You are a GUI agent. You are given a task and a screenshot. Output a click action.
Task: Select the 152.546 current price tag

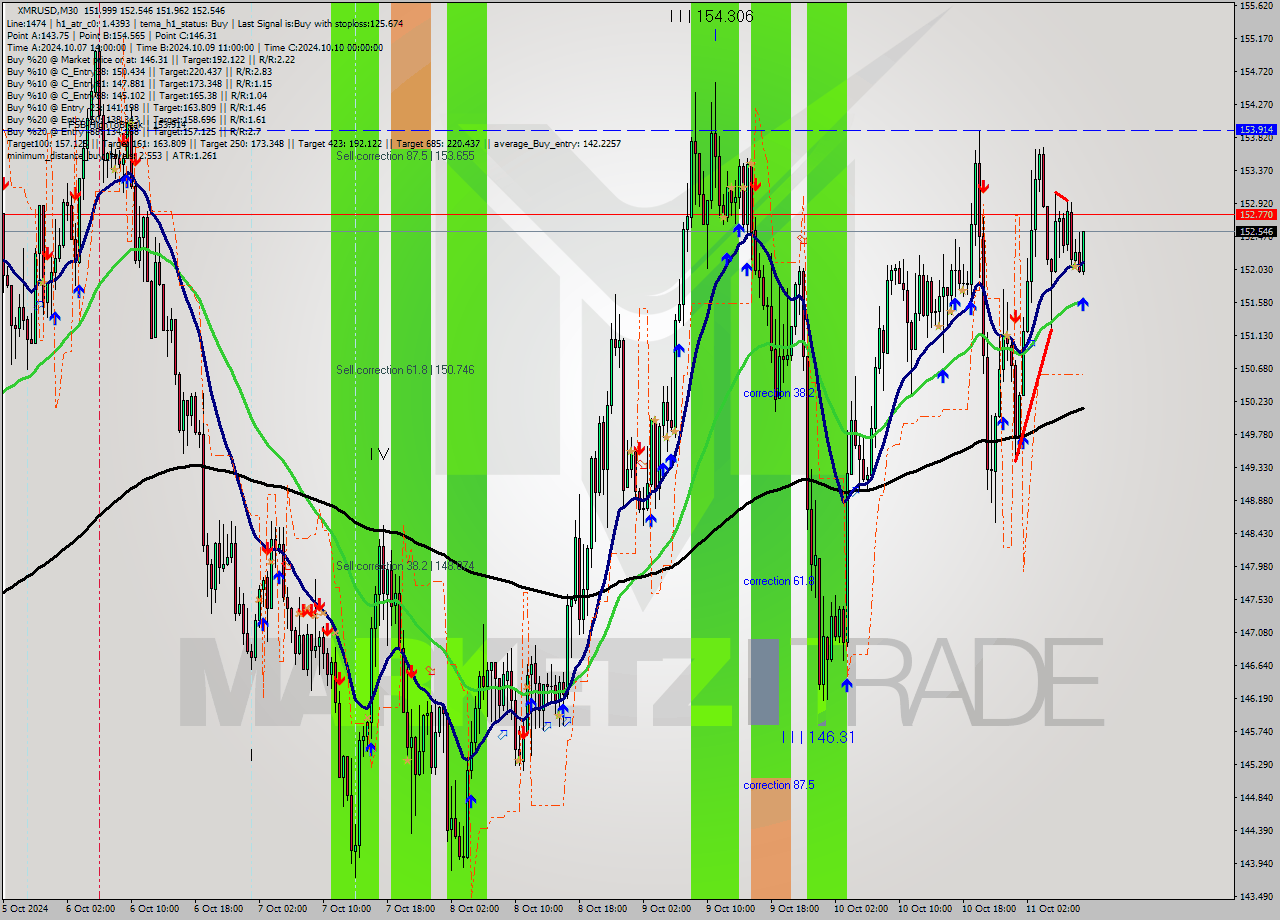click(x=1256, y=232)
